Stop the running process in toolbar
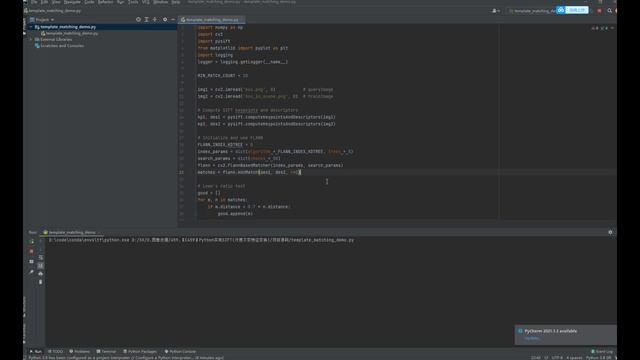Image resolution: width=640 pixels, height=360 pixels. point(599,11)
